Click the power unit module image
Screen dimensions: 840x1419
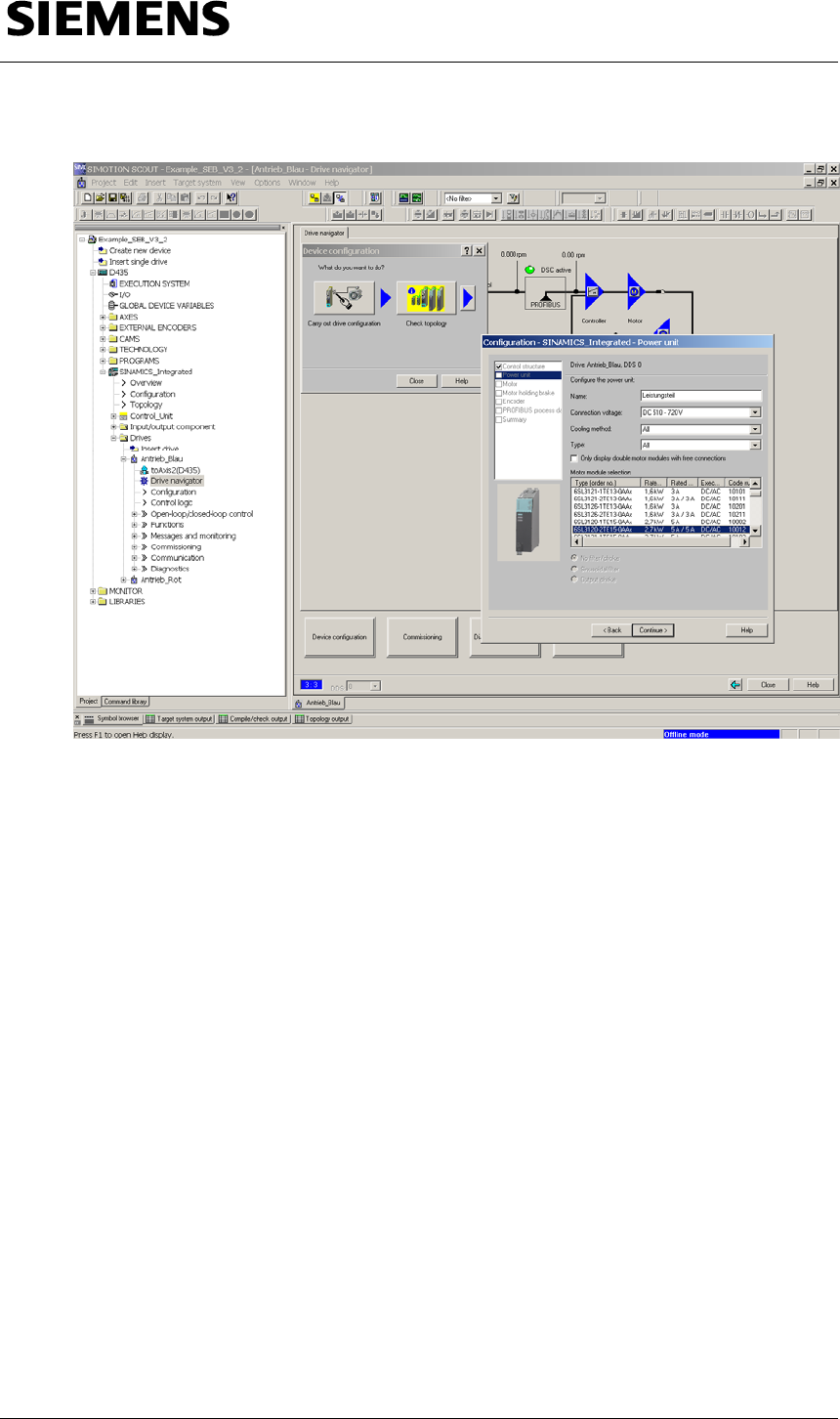click(x=527, y=524)
